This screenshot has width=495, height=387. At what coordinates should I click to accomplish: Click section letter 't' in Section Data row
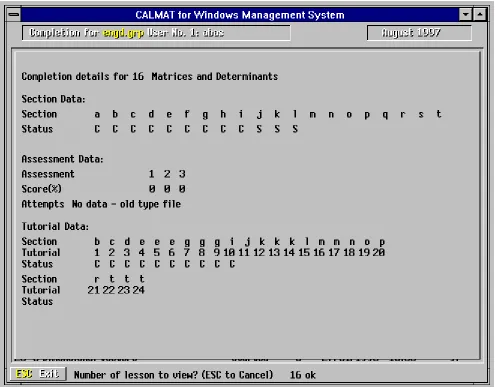(439, 114)
